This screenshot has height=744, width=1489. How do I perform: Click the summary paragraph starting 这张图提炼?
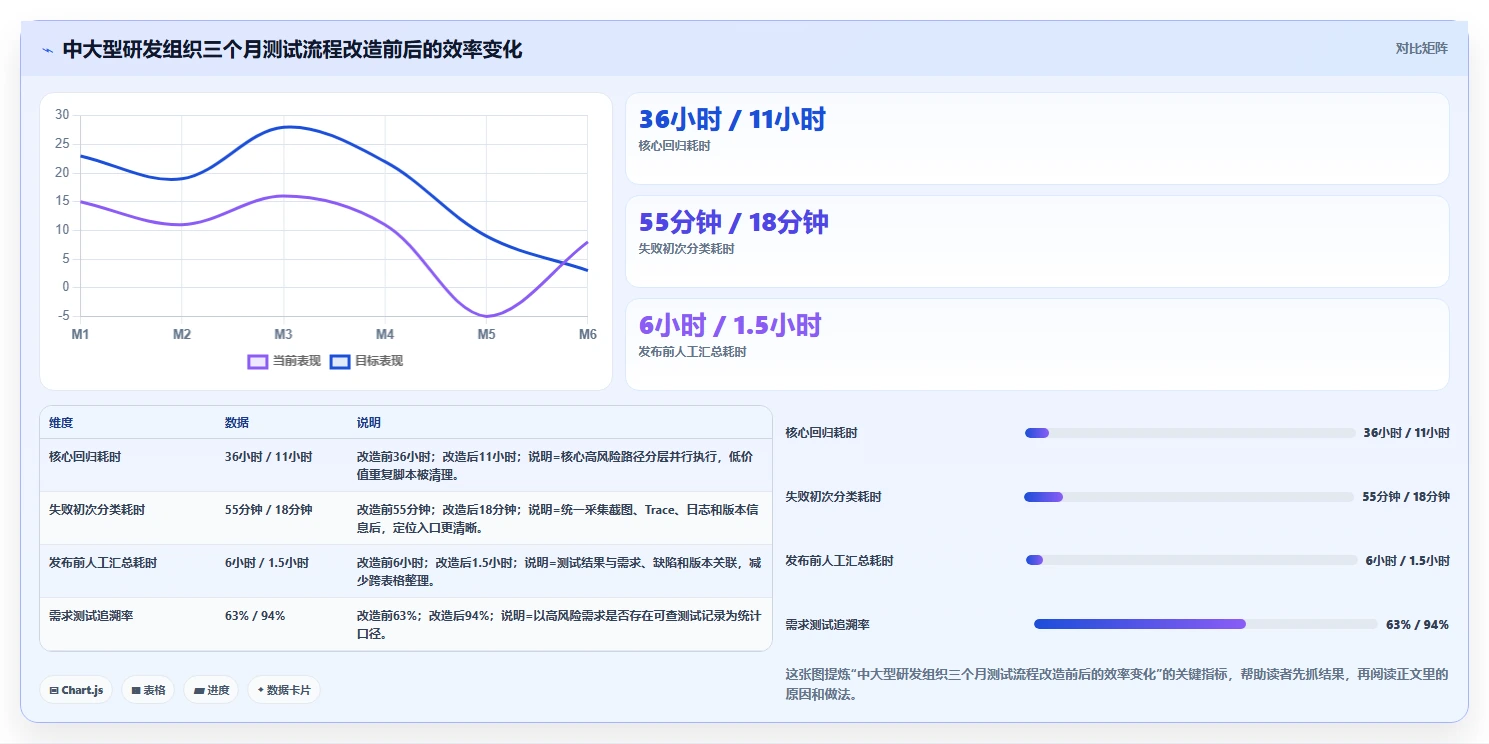coord(1117,684)
